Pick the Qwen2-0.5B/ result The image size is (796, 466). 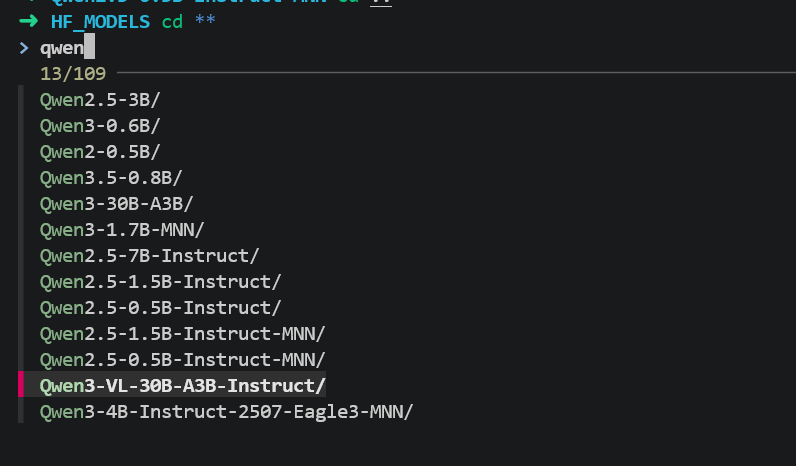pyautogui.click(x=99, y=151)
